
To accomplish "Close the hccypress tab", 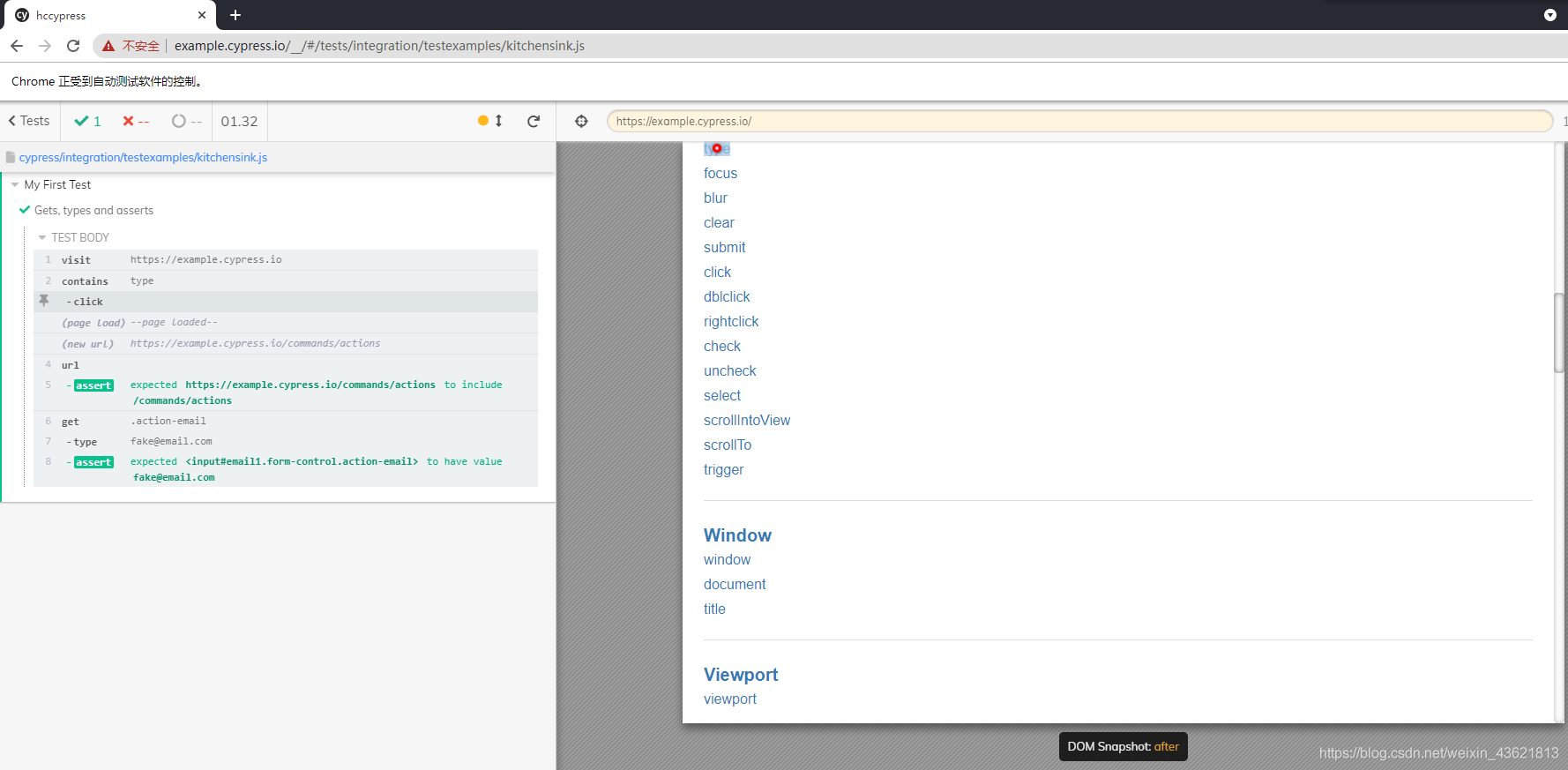I will 201,15.
